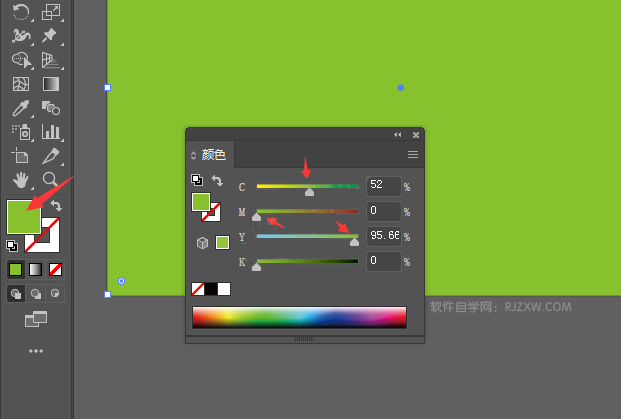Select the Zoom tool
Viewport: 621px width, 419px height.
click(x=50, y=179)
